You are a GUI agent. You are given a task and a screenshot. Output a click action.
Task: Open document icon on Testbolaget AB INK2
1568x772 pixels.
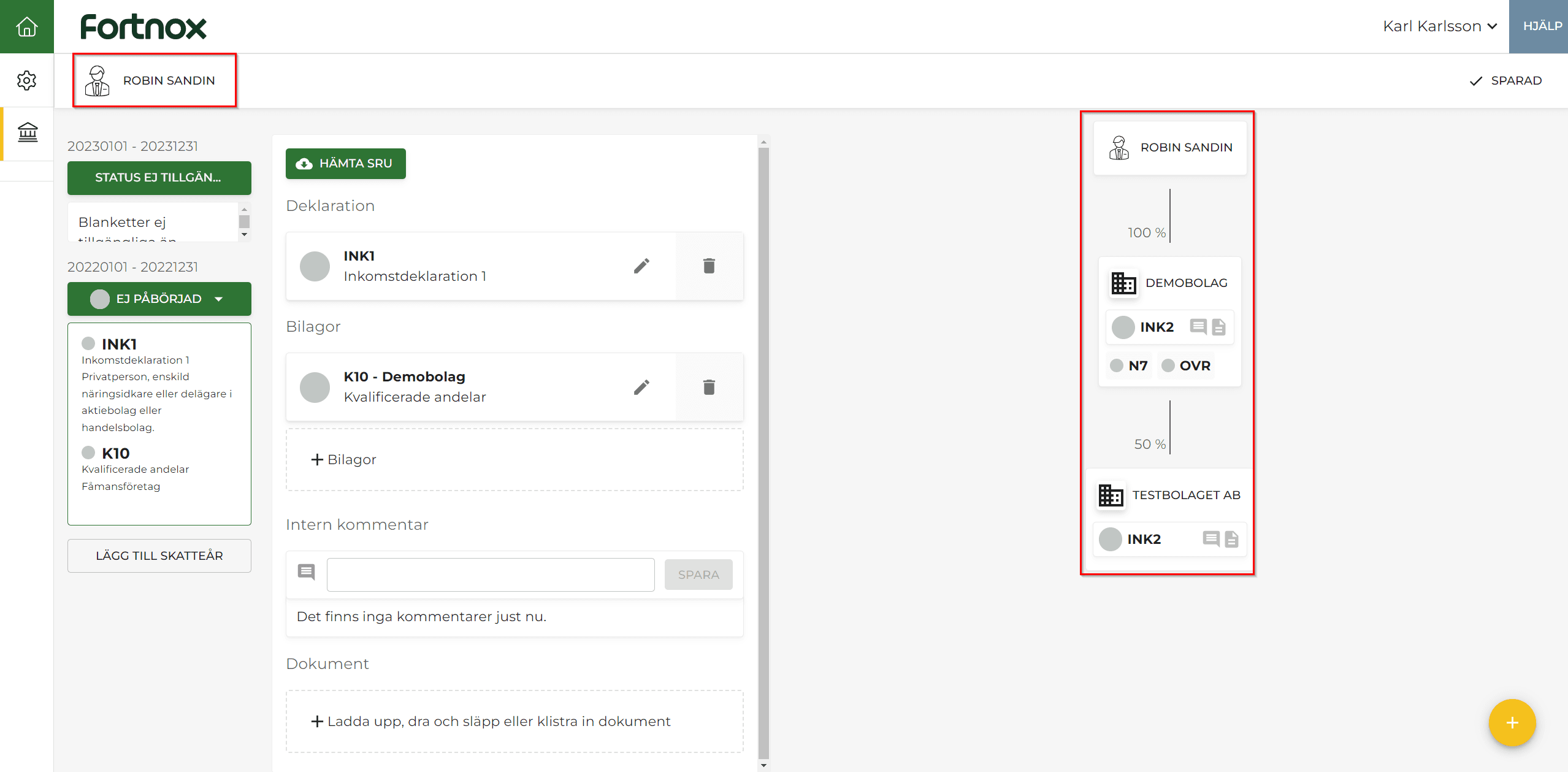point(1231,539)
